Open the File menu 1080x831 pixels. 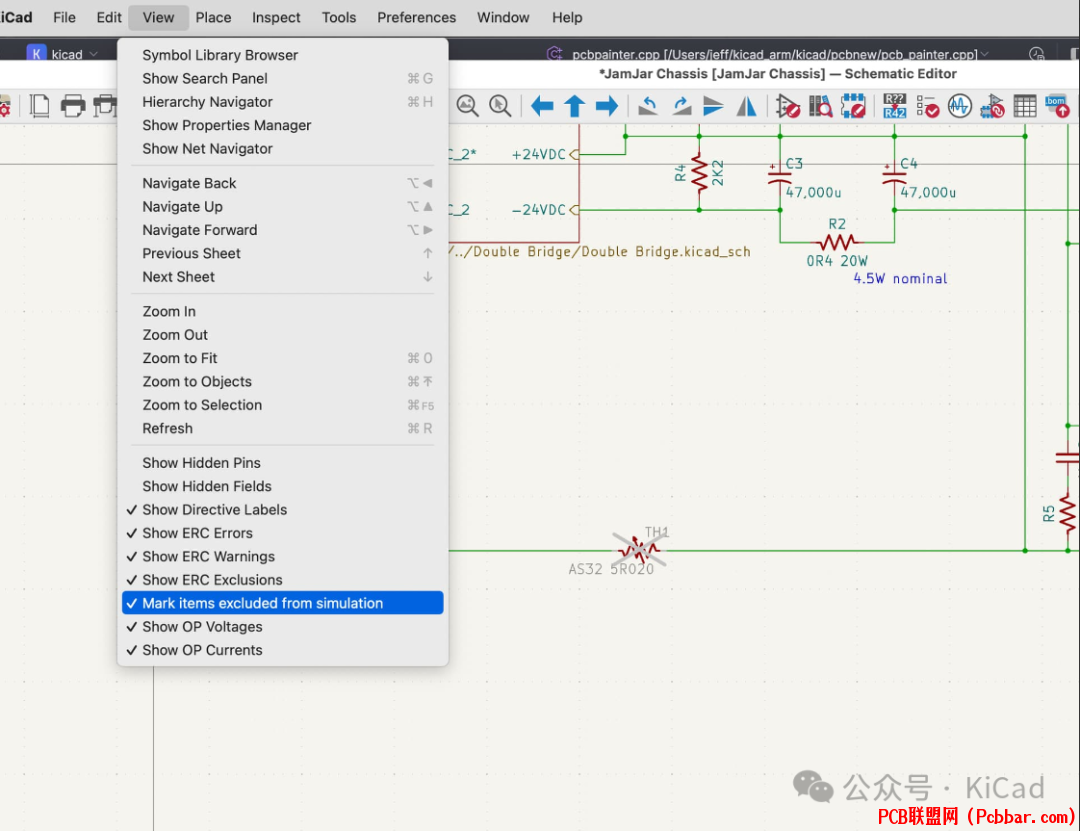(x=64, y=17)
